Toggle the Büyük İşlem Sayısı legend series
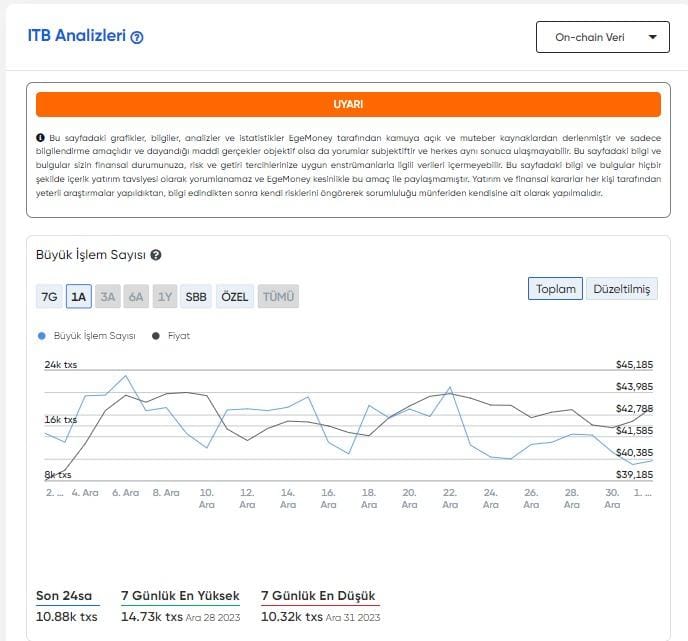 [x=96, y=336]
